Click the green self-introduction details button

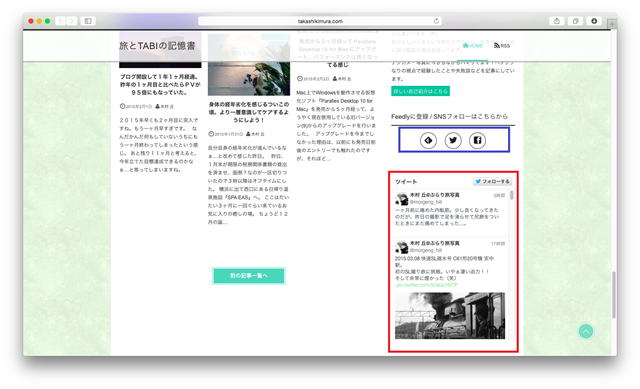pos(420,91)
